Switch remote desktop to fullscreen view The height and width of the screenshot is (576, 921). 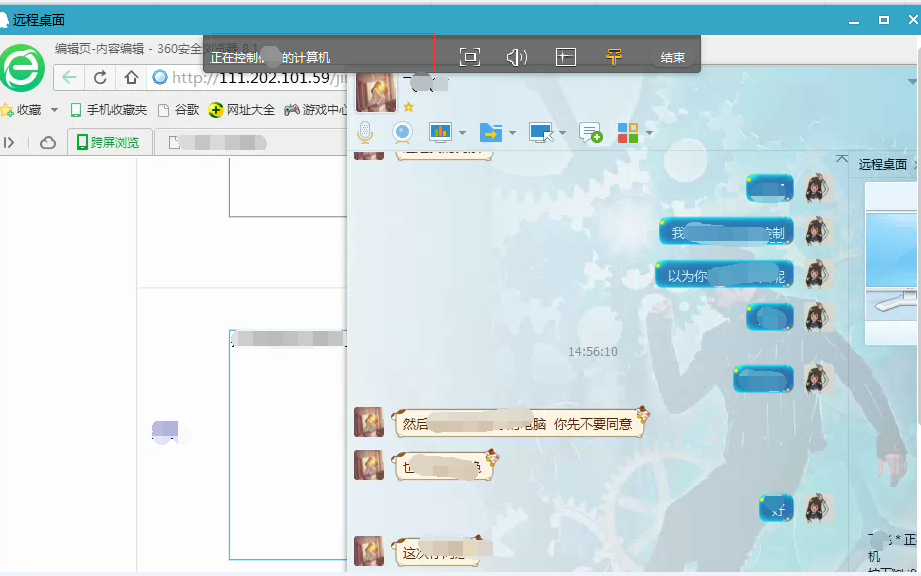469,57
